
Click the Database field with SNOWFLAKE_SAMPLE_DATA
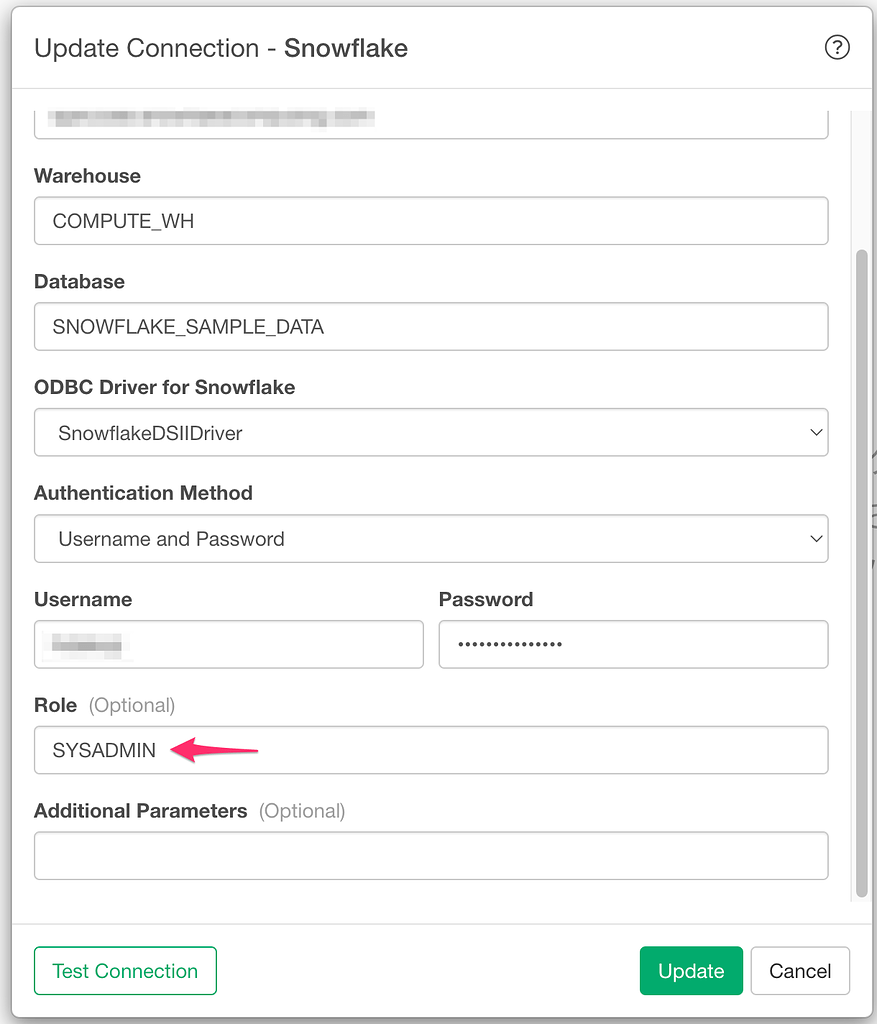[431, 327]
